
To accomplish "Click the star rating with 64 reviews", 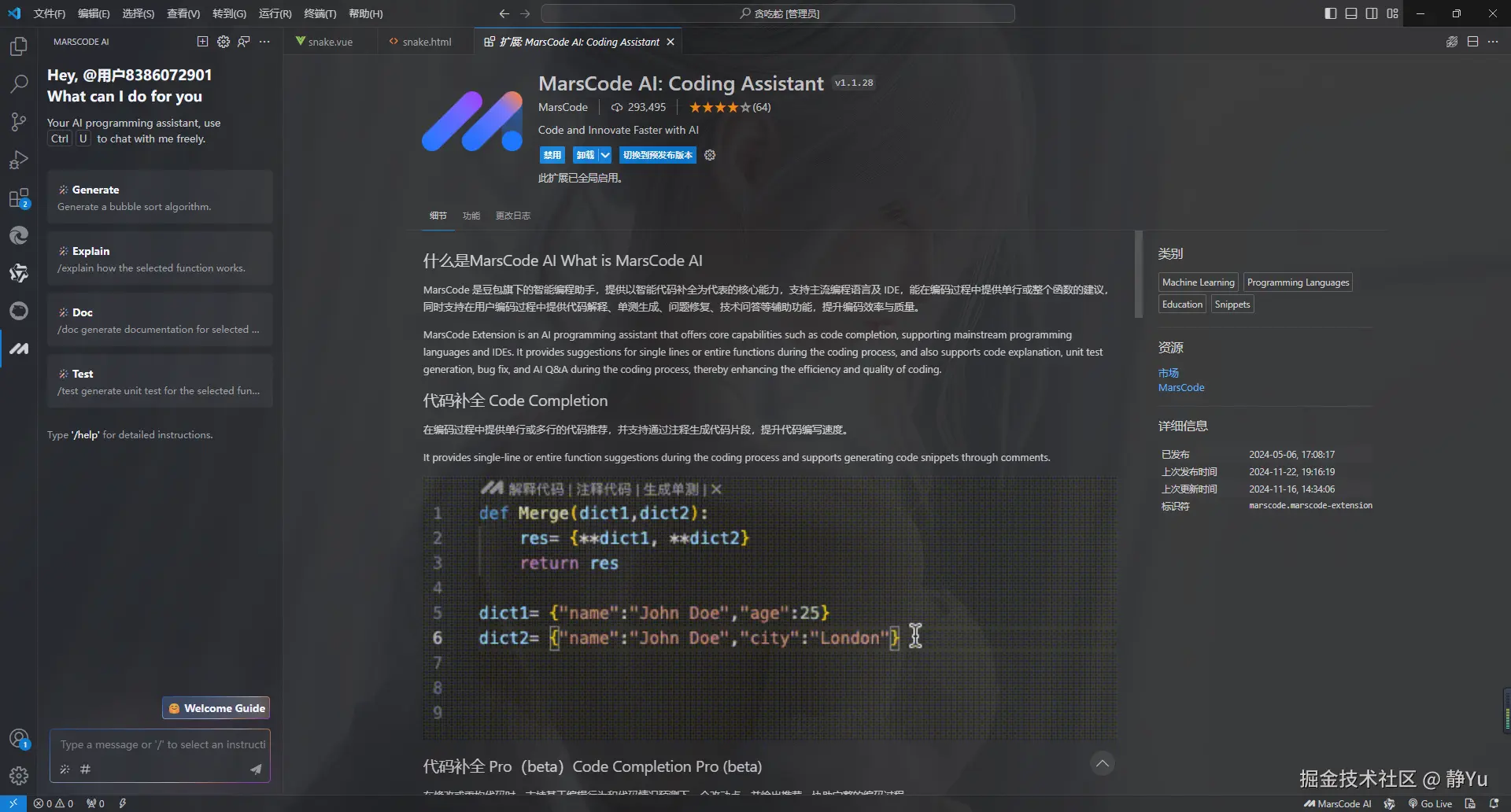I will 730,107.
